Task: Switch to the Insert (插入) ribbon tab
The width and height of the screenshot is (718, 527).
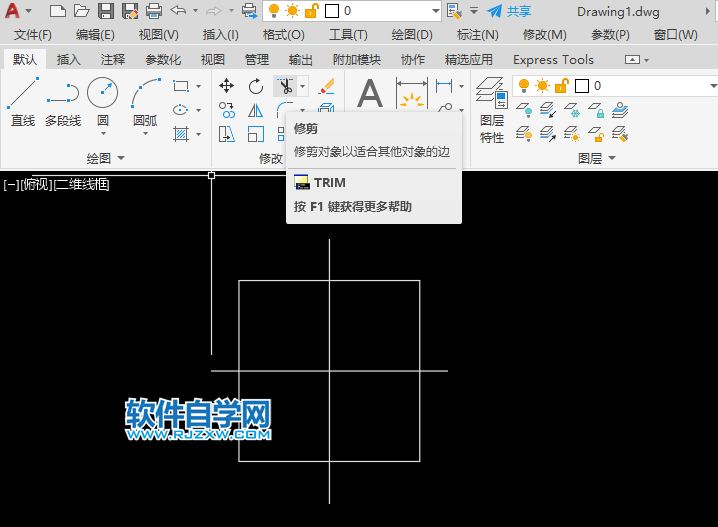Action: pyautogui.click(x=69, y=60)
